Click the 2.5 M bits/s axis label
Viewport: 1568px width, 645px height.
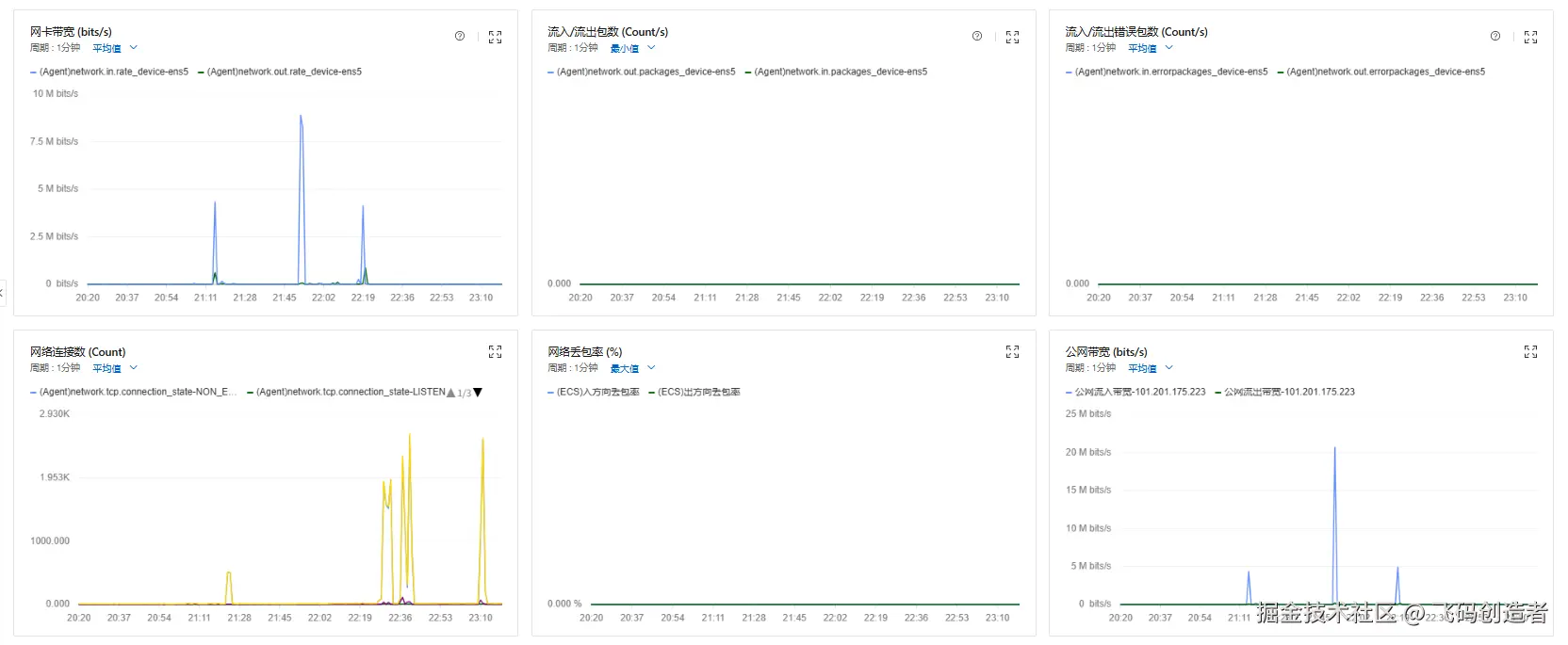[x=54, y=236]
